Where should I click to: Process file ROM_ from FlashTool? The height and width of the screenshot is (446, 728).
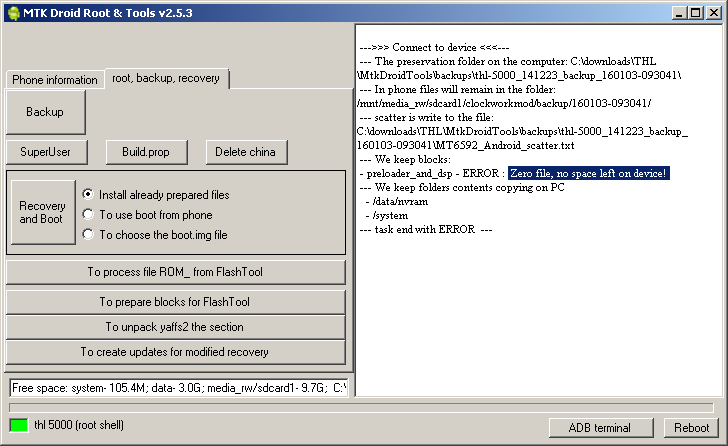[176, 272]
